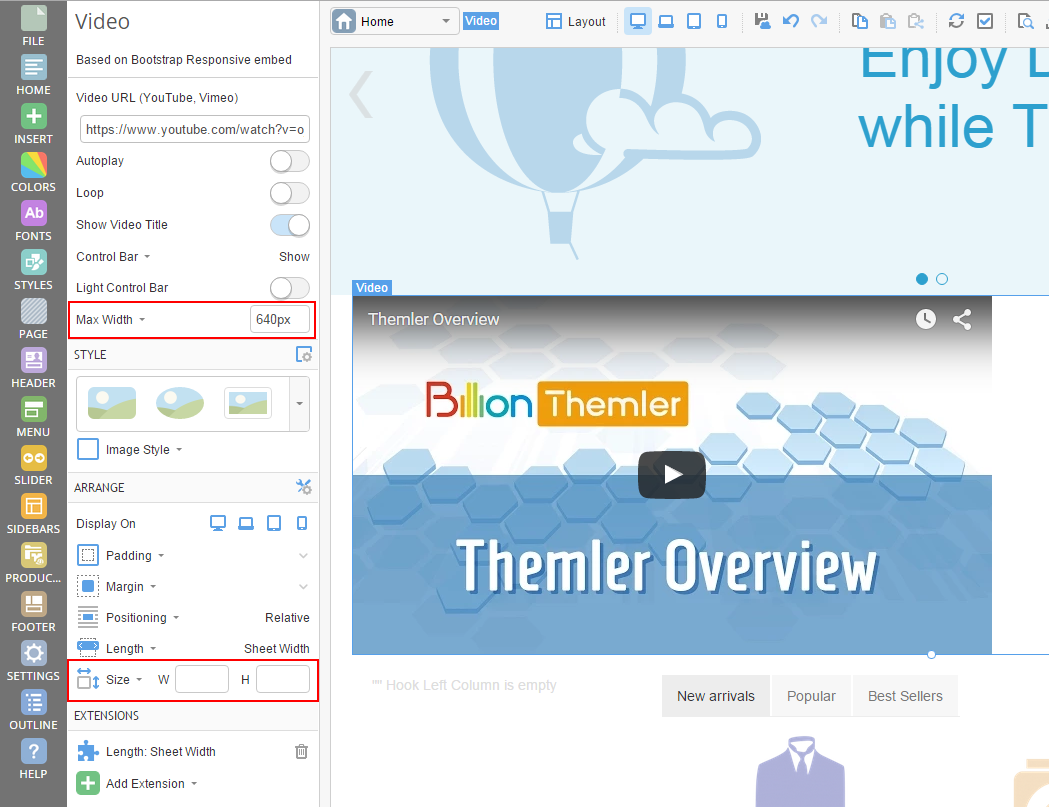Image resolution: width=1049 pixels, height=807 pixels.
Task: Open the Home page dropdown
Action: coord(395,21)
